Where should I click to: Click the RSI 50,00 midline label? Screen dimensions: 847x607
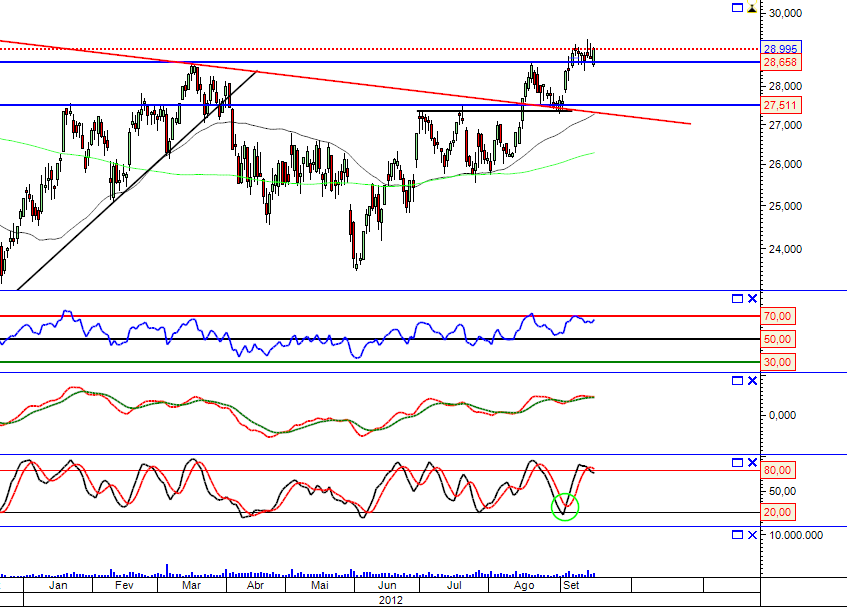[778, 339]
